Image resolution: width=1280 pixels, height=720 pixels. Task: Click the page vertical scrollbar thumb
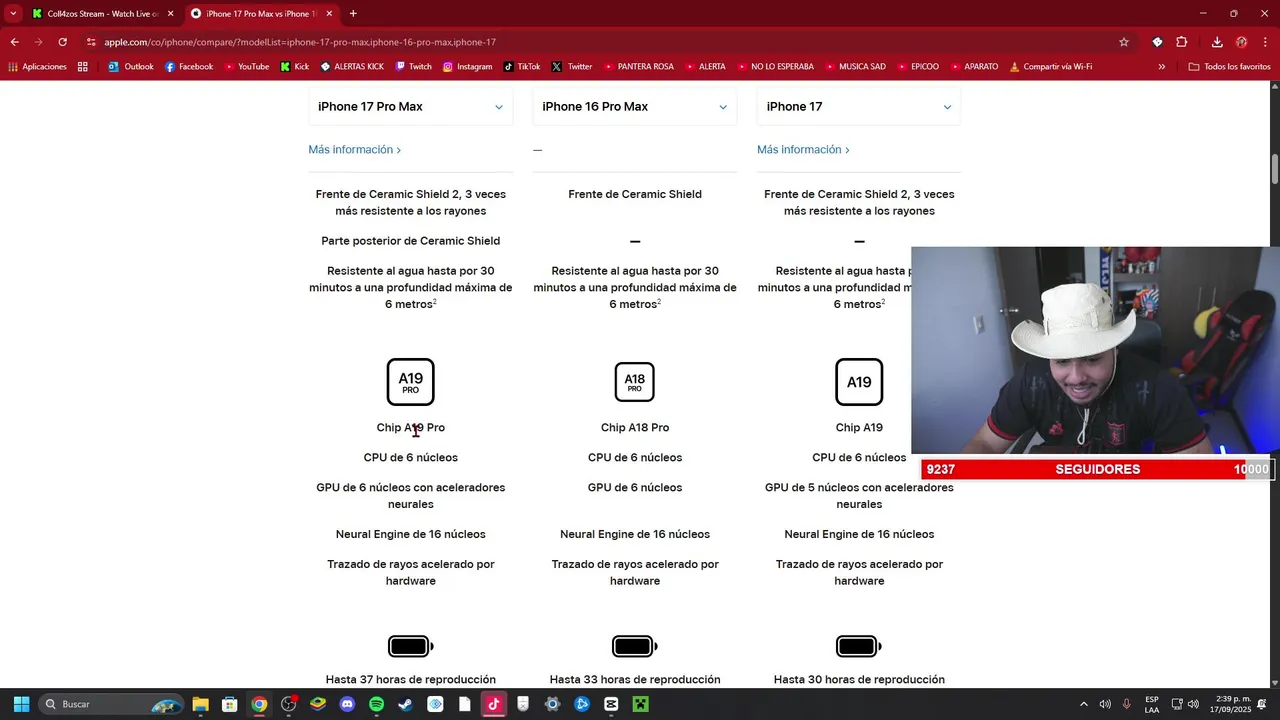(x=1275, y=169)
